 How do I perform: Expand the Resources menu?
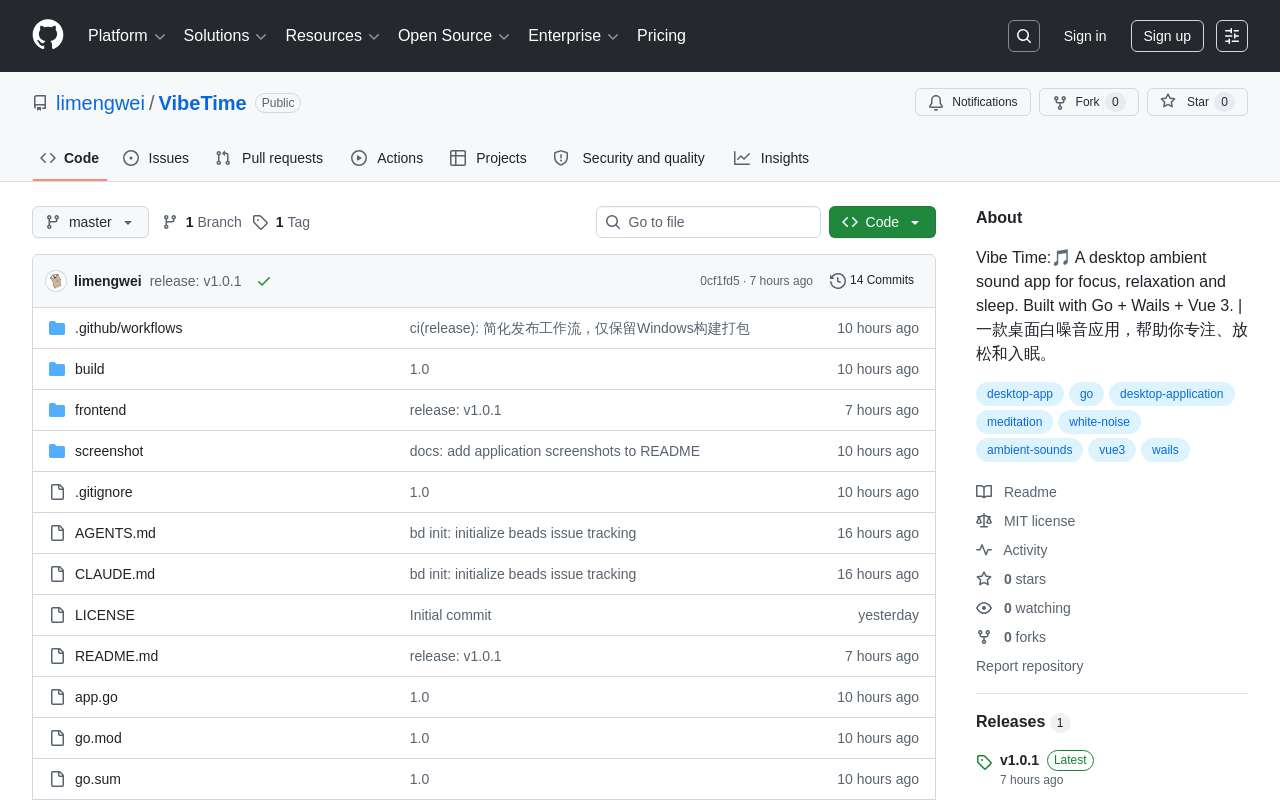tap(332, 36)
